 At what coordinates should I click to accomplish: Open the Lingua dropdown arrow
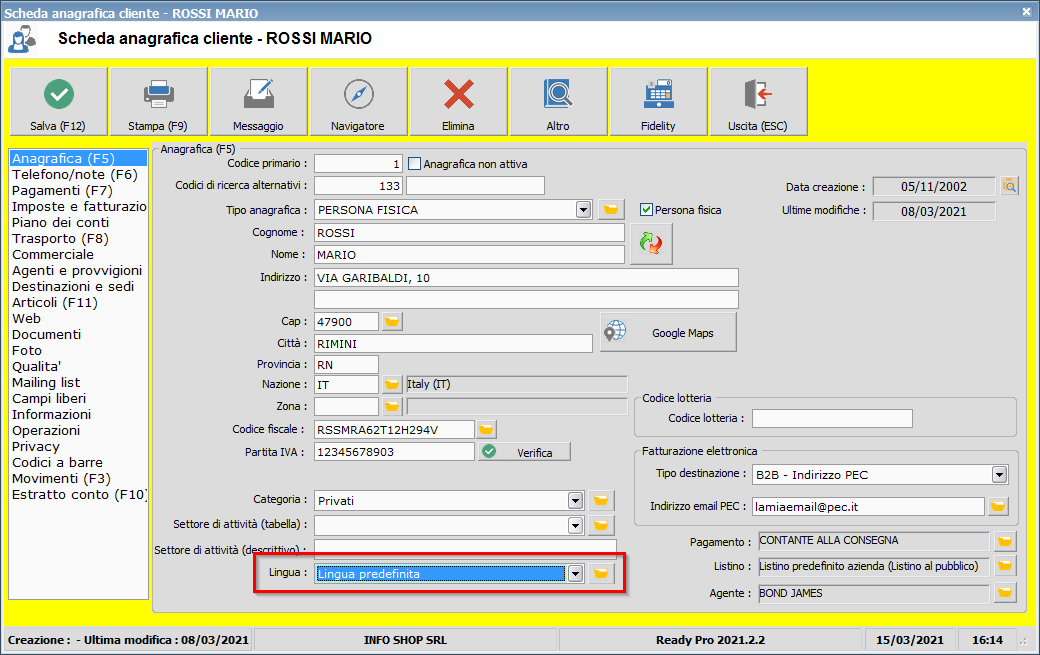pos(575,574)
